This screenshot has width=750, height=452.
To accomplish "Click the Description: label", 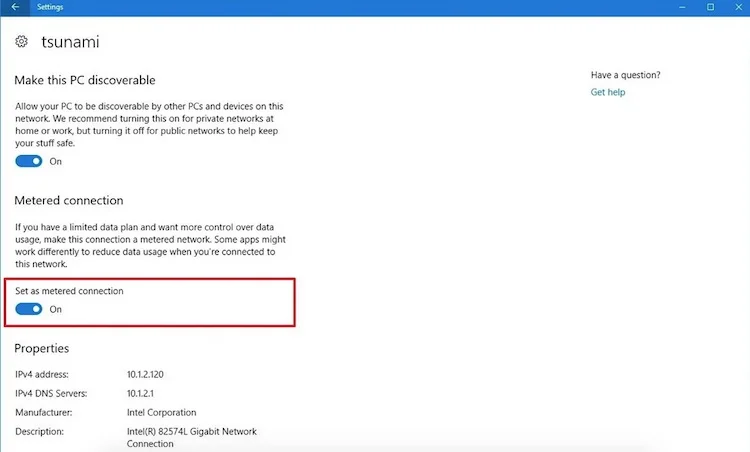I will click(39, 431).
